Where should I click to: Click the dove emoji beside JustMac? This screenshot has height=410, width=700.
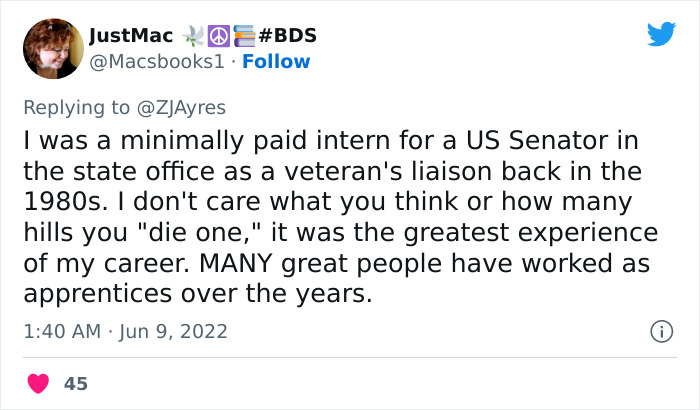tap(192, 36)
